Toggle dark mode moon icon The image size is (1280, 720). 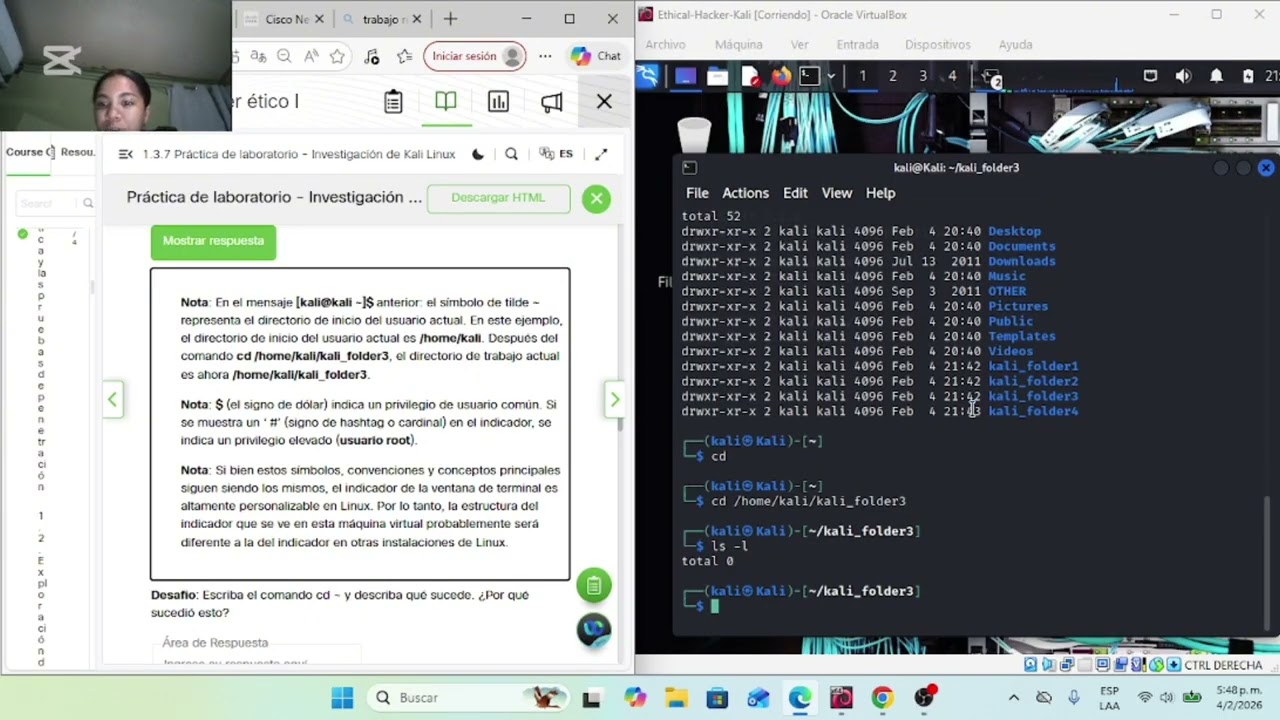478,154
